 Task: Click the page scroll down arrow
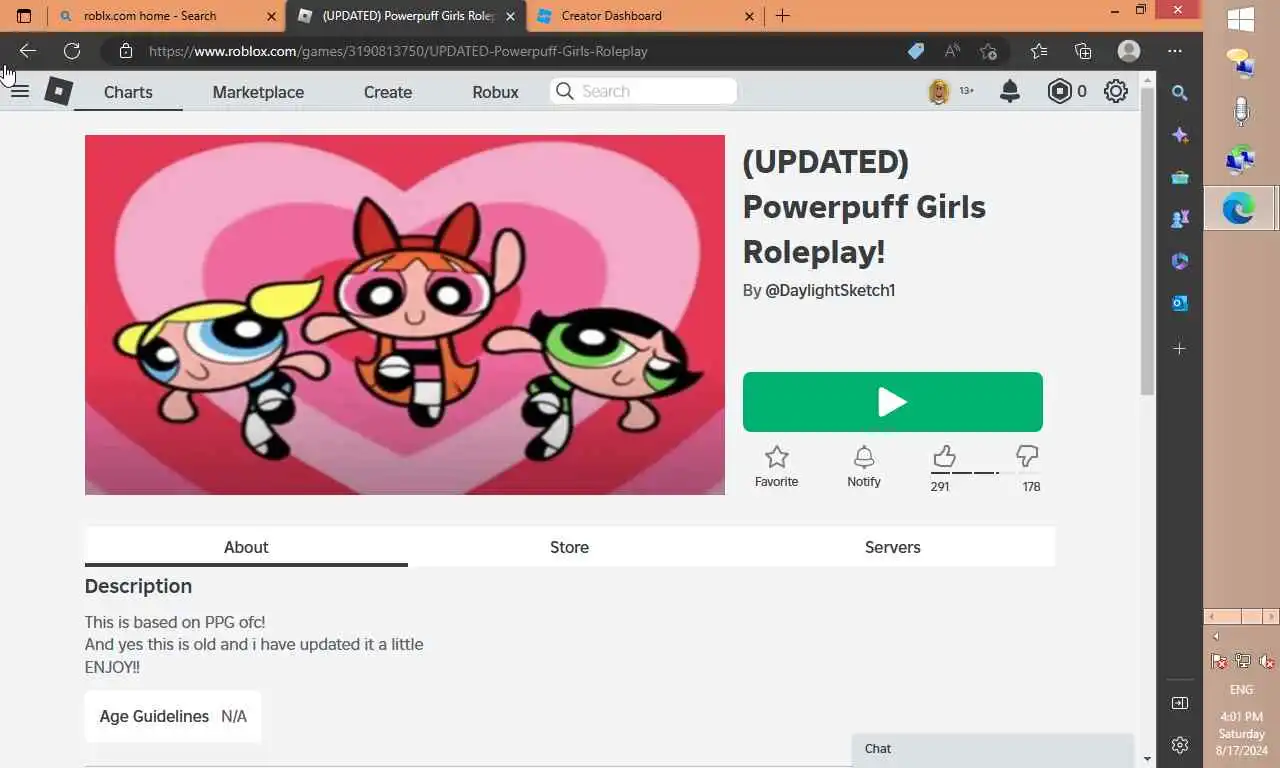(1147, 759)
